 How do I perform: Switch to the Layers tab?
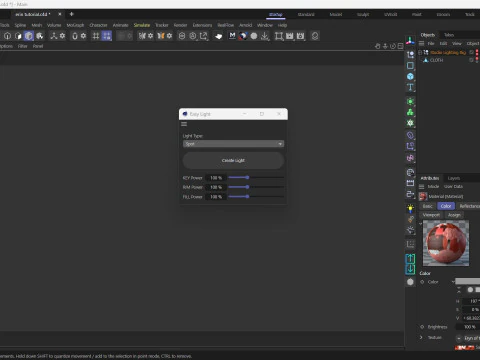point(454,178)
